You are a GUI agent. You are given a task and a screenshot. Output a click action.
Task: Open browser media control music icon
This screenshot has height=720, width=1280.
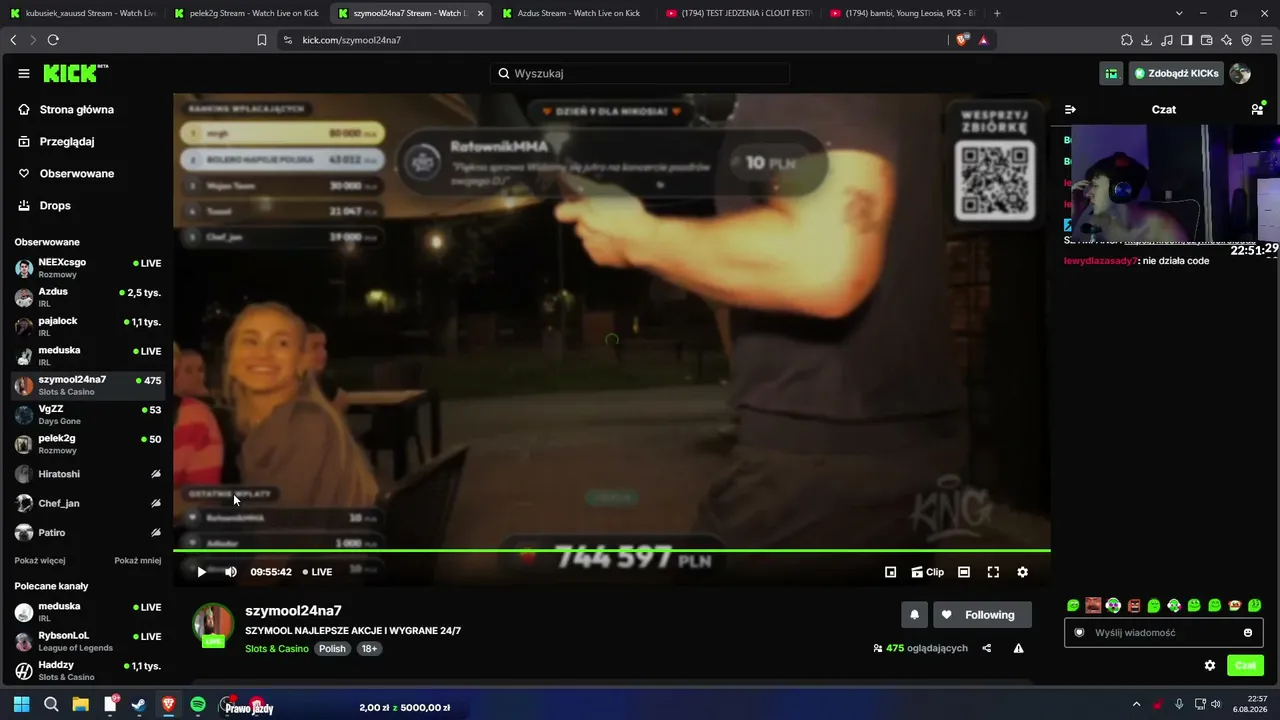coord(1167,40)
